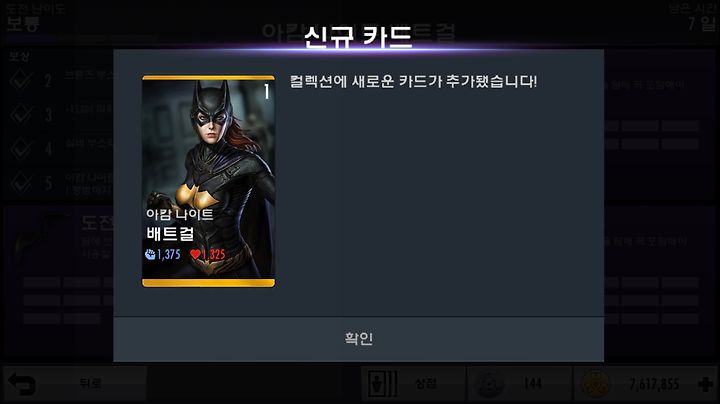
Task: Add more credits with the plus icon
Action: click(706, 384)
